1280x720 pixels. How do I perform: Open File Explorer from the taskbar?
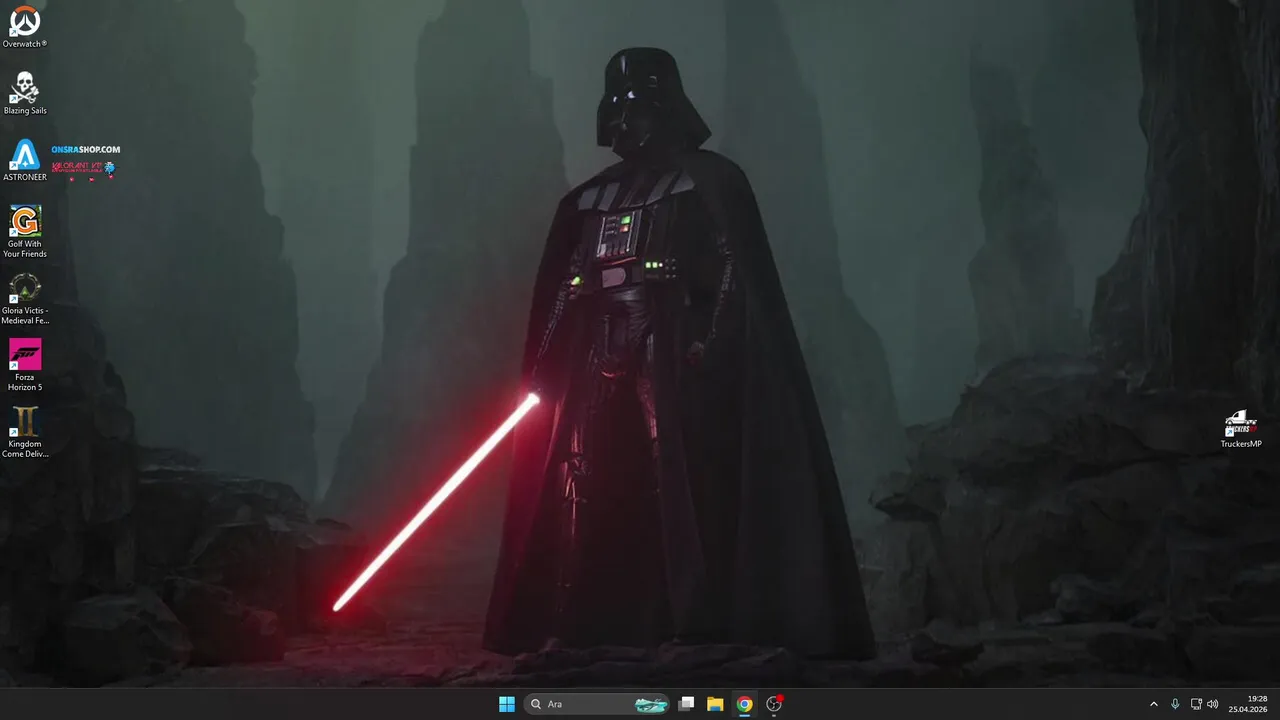[715, 704]
